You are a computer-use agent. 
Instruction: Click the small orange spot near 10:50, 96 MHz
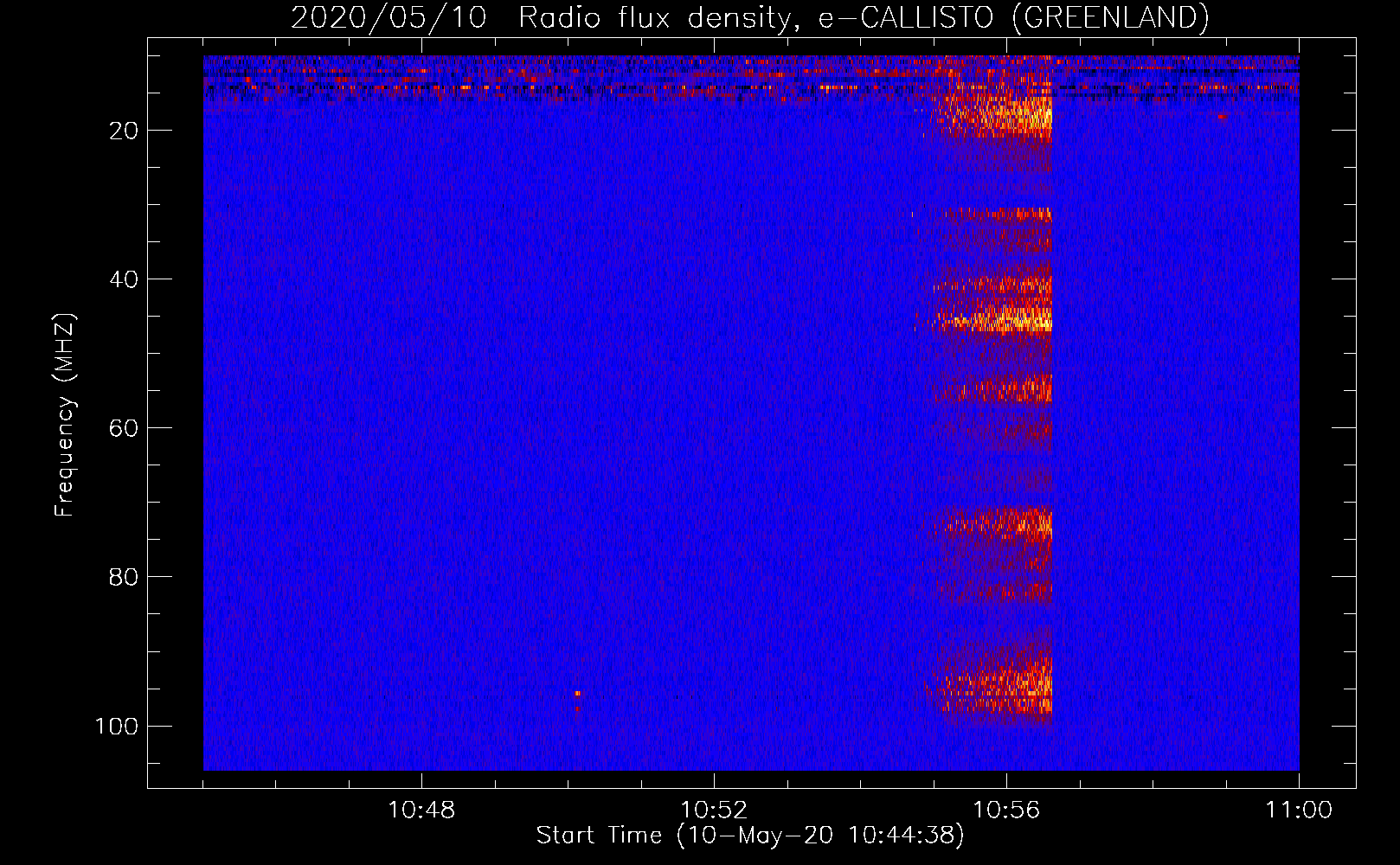tap(577, 693)
